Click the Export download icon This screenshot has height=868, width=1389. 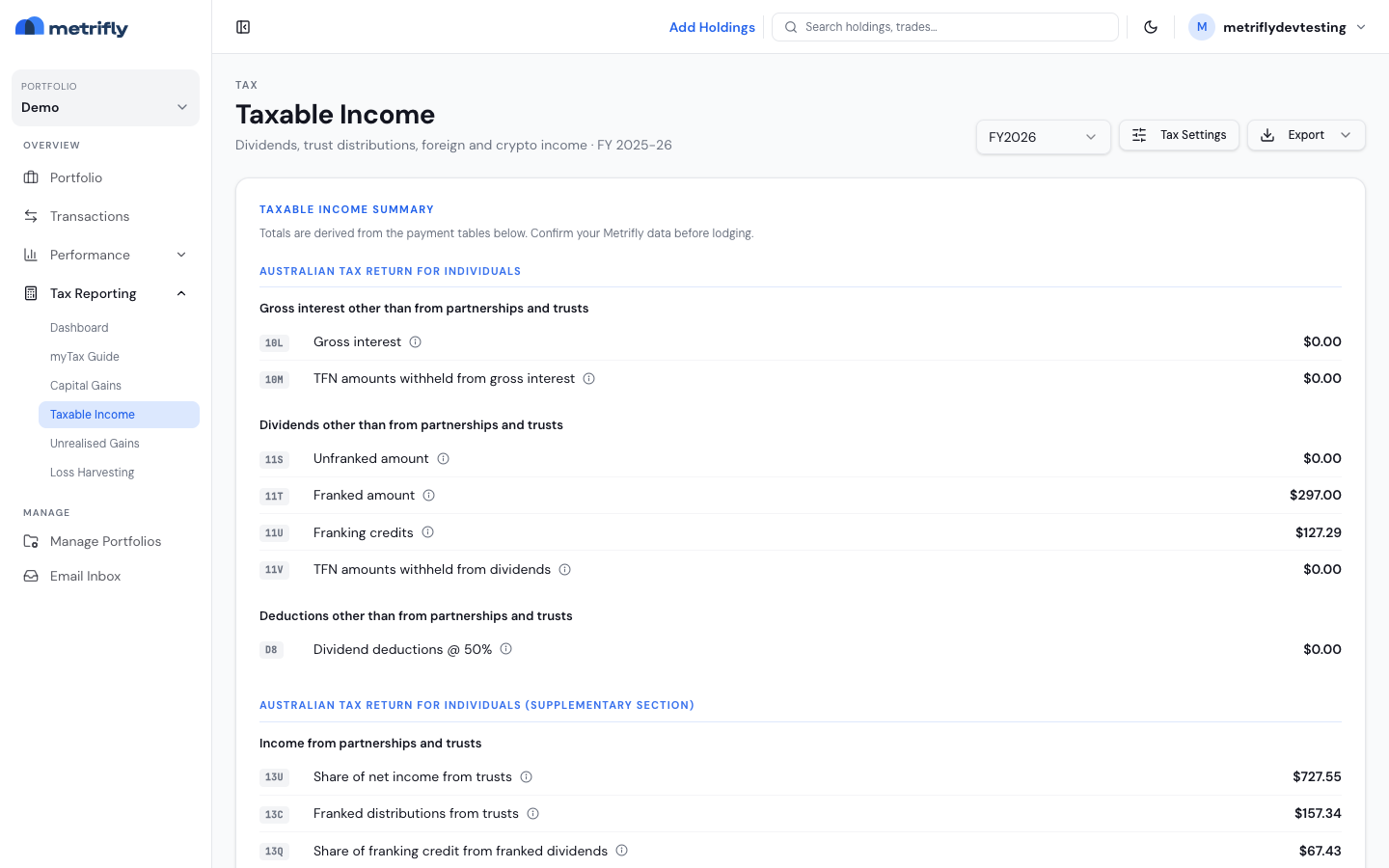pyautogui.click(x=1267, y=135)
